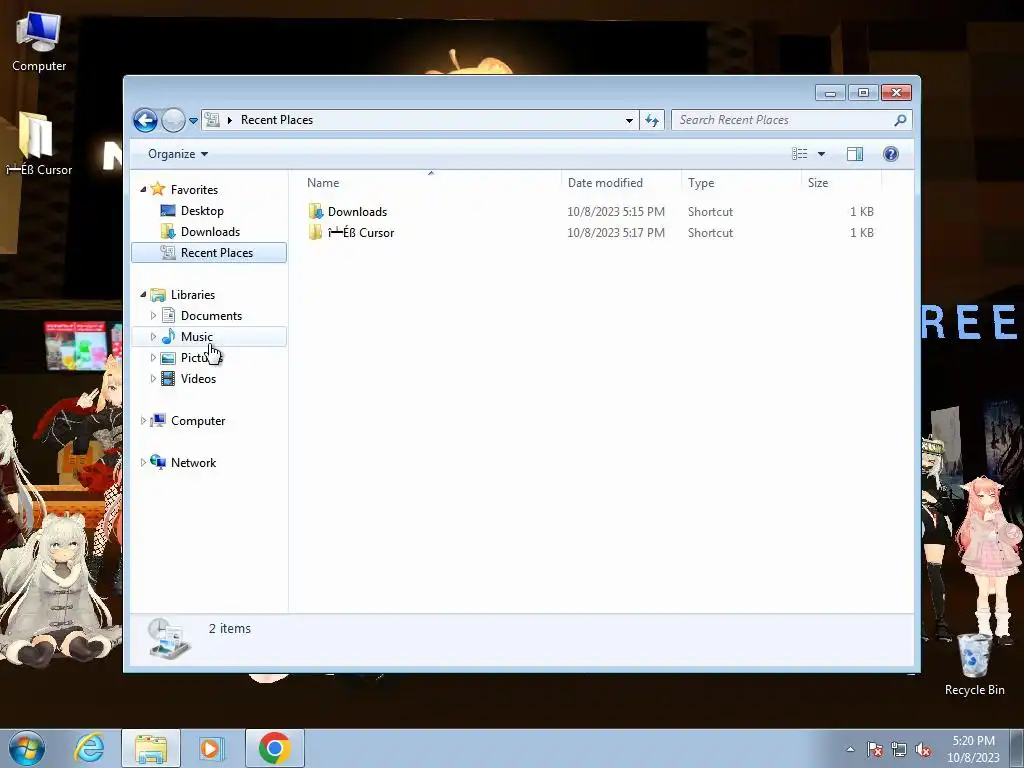Show hidden system tray icons arrow
Viewport: 1024px width, 768px height.
pos(850,749)
